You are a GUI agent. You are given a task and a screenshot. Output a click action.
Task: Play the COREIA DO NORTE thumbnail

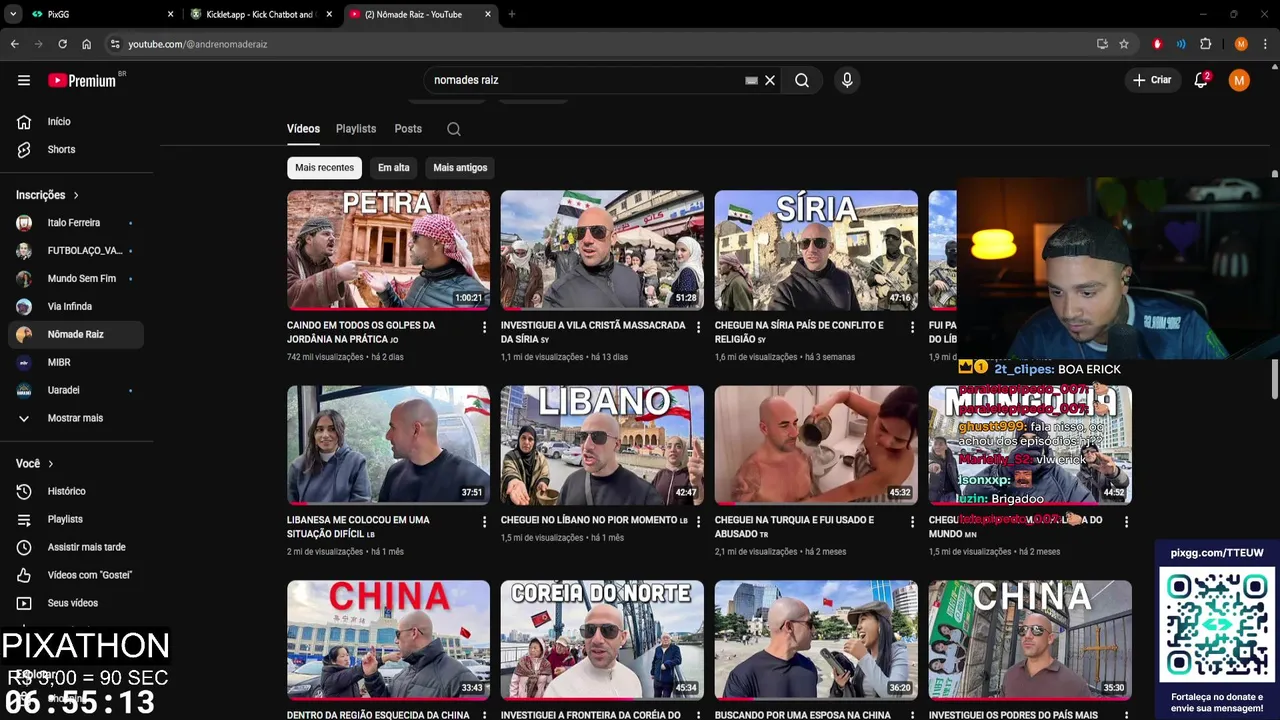pos(602,640)
